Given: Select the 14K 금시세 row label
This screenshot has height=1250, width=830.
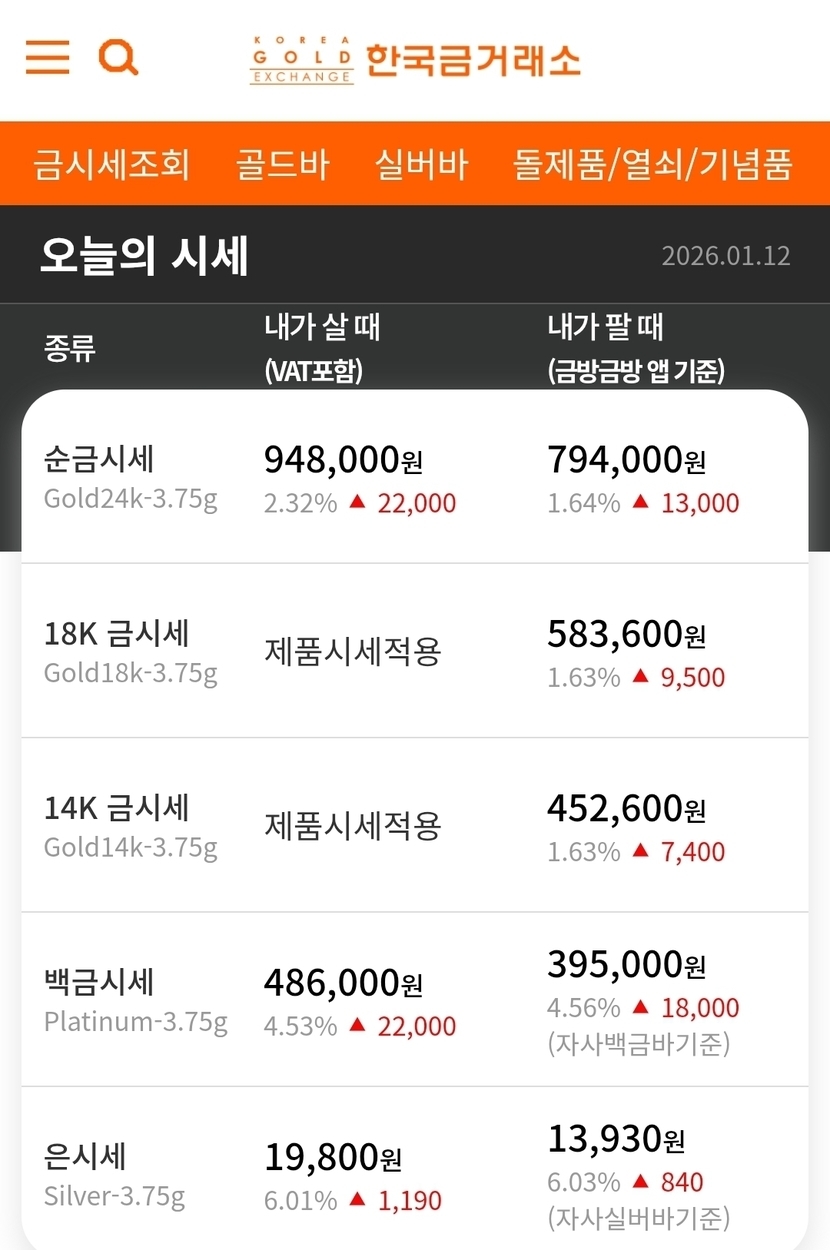Looking at the screenshot, I should [117, 808].
